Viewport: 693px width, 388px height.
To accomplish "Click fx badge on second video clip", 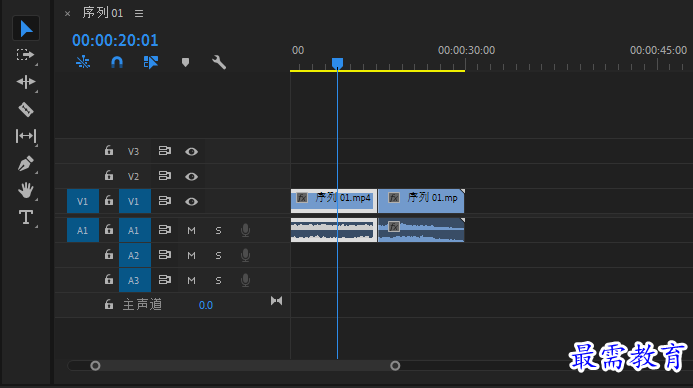I will [394, 198].
